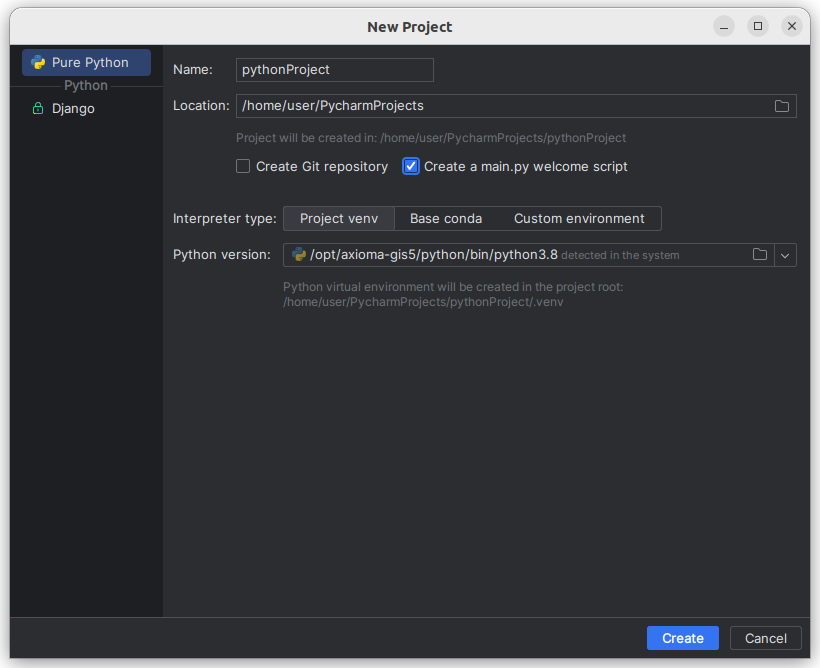Open folder browser for project Location
This screenshot has width=820, height=668.
pos(782,106)
